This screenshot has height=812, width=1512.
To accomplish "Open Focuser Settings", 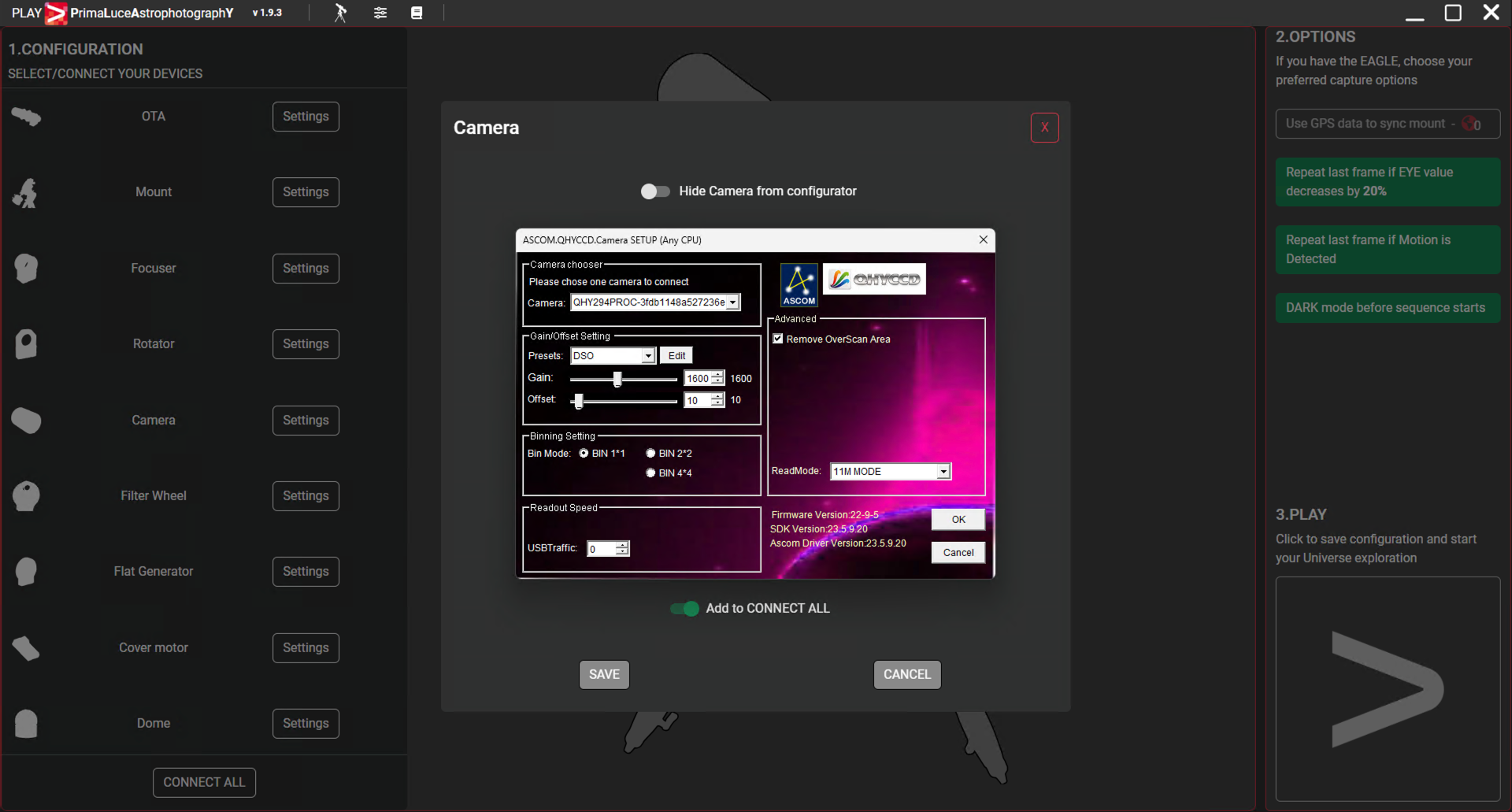I will [x=306, y=269].
